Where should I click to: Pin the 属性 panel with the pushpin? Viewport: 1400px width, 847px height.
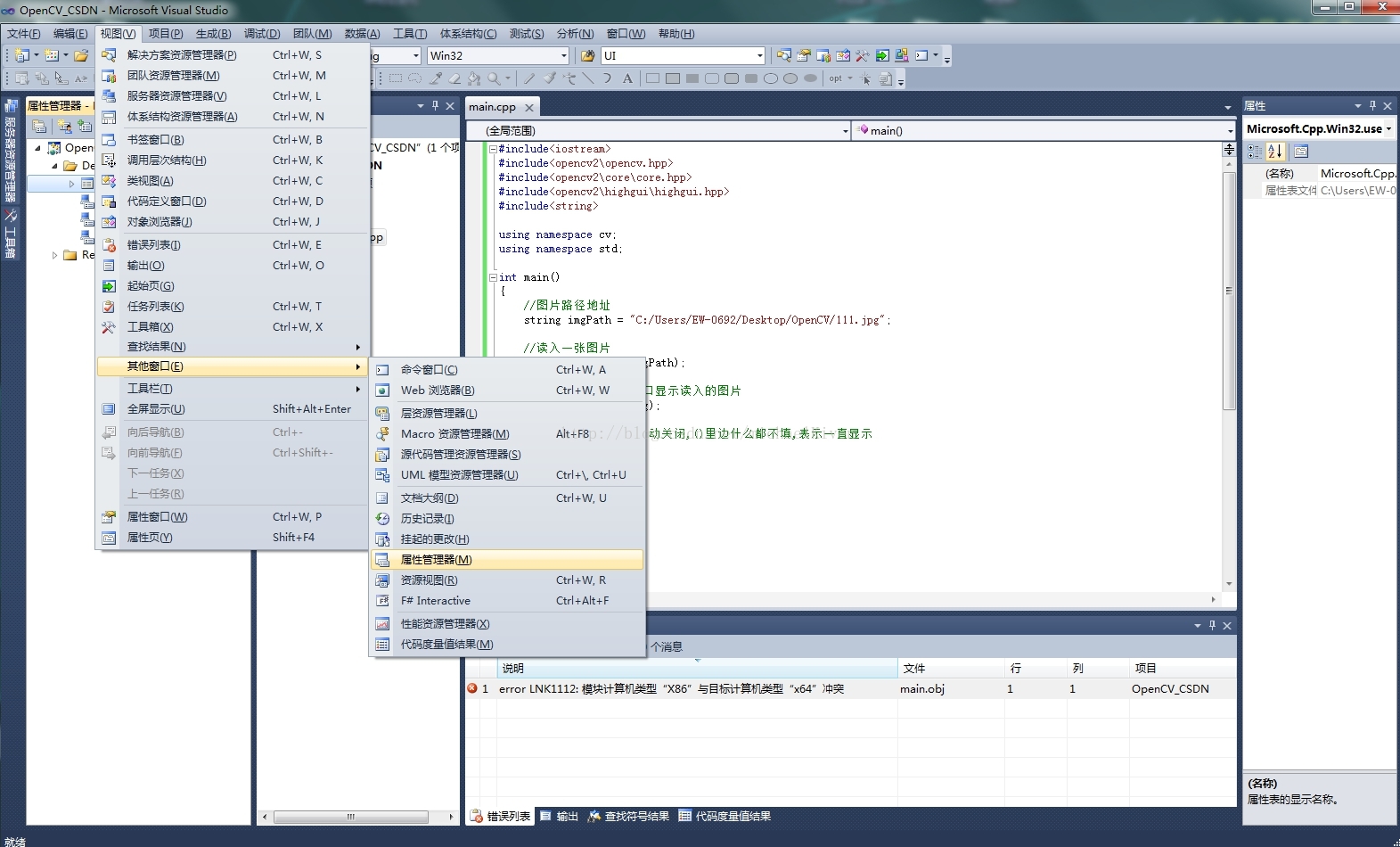click(x=1372, y=105)
